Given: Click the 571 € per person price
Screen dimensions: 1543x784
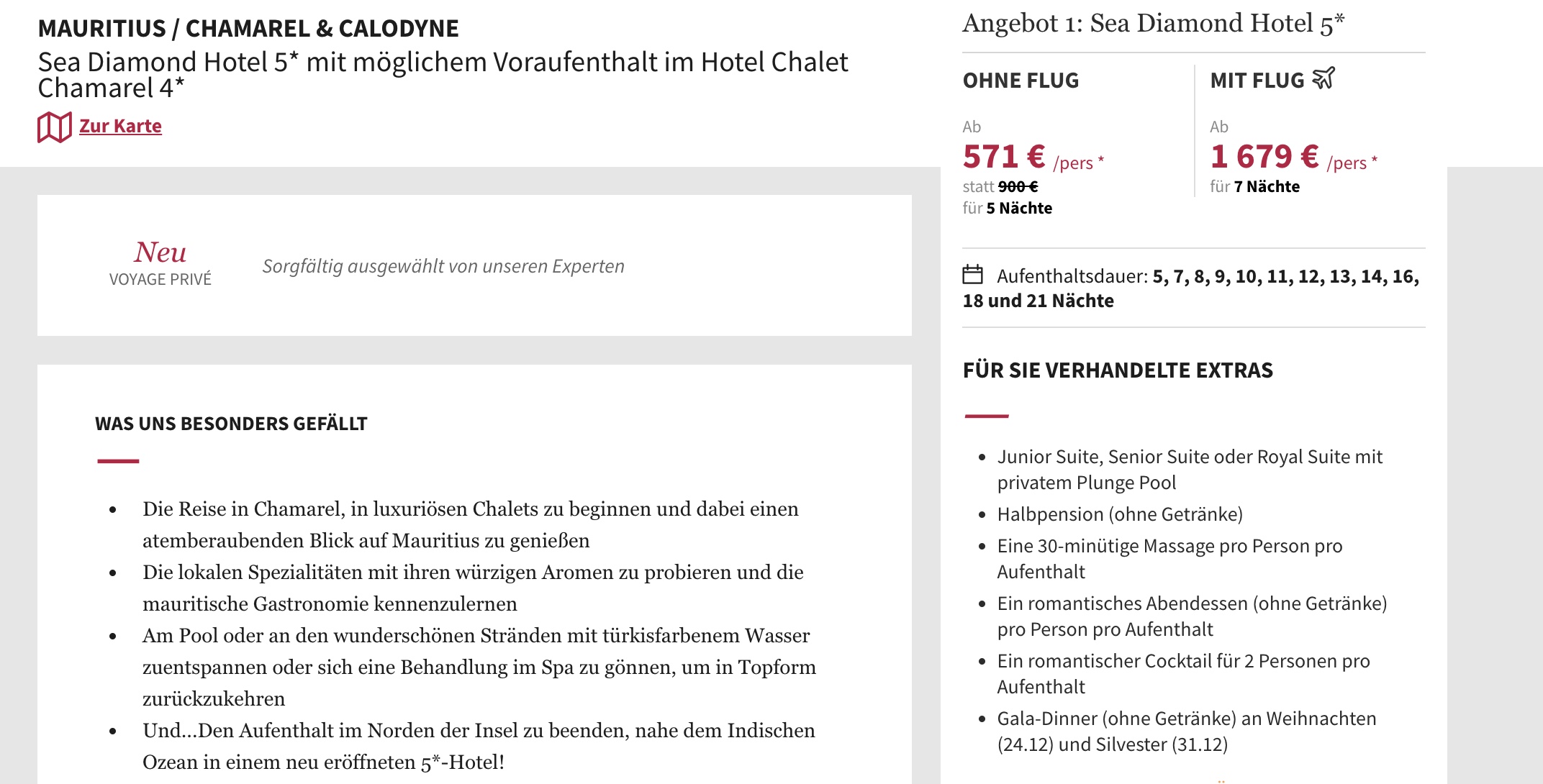Looking at the screenshot, I should click(1004, 157).
